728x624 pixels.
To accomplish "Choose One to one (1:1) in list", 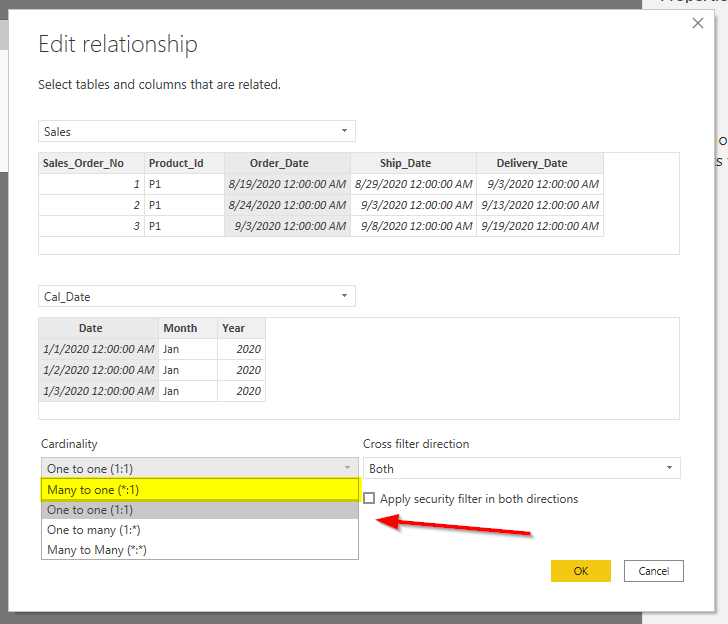I will tap(200, 510).
